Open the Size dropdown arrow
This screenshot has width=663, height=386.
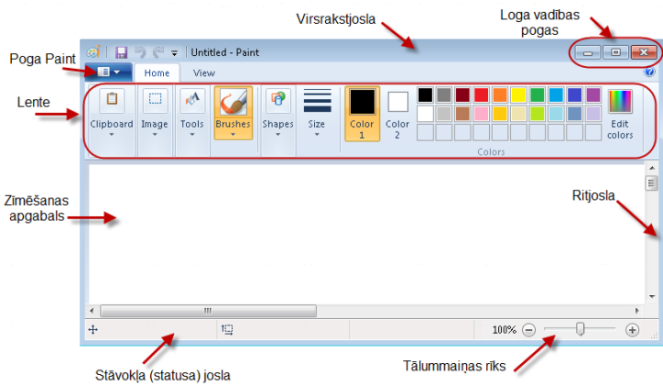(317, 134)
